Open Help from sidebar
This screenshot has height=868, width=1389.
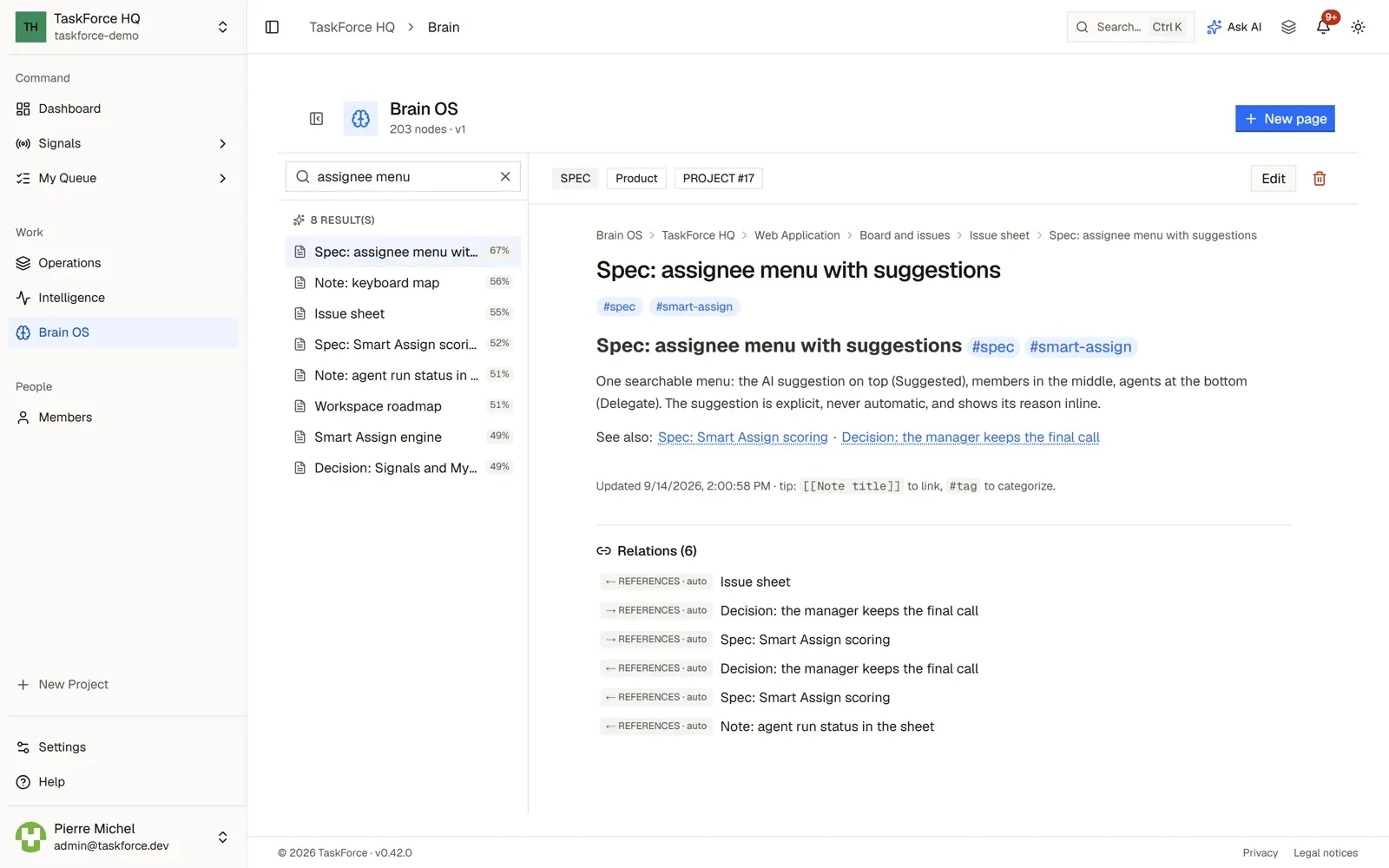coord(123,782)
